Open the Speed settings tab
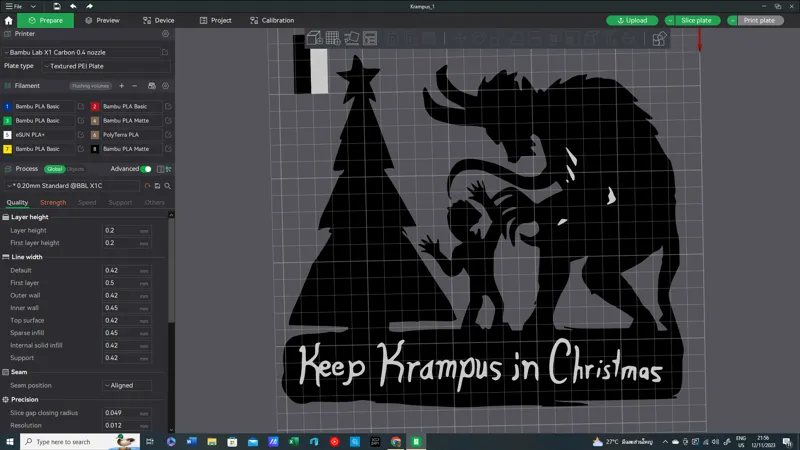800x450 pixels. pyautogui.click(x=87, y=203)
